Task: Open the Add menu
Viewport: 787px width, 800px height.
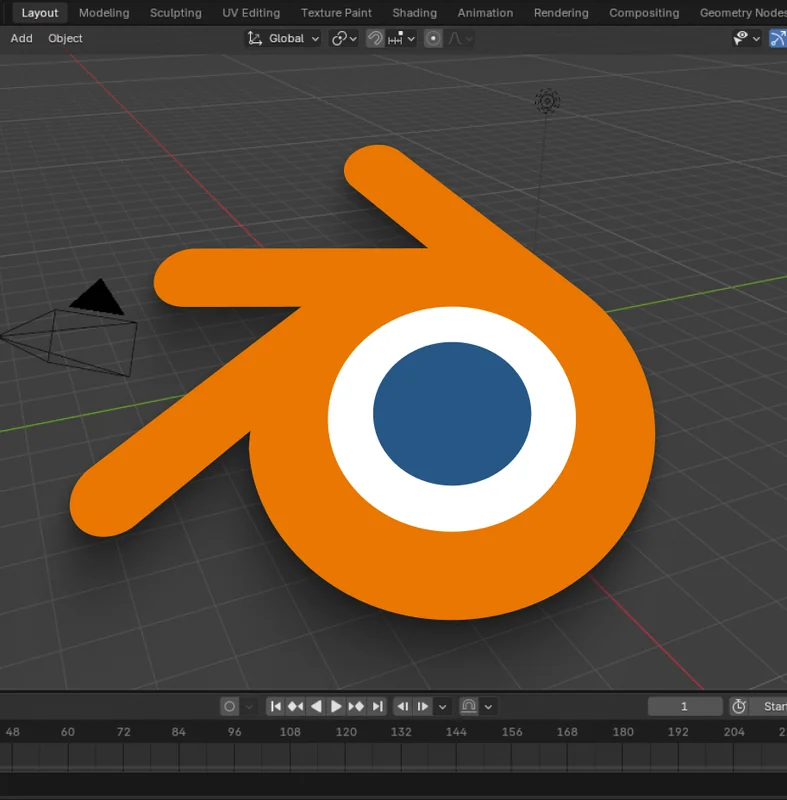Action: pos(21,38)
